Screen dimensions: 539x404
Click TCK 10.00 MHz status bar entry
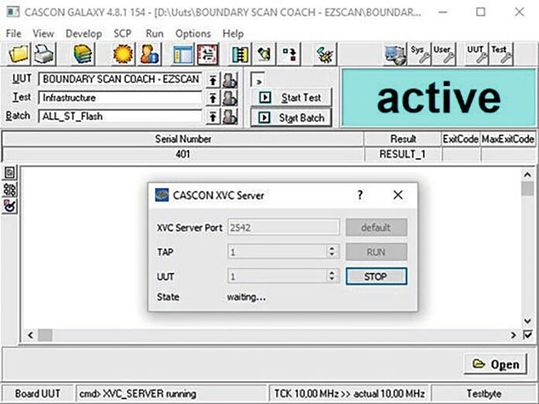coord(349,393)
